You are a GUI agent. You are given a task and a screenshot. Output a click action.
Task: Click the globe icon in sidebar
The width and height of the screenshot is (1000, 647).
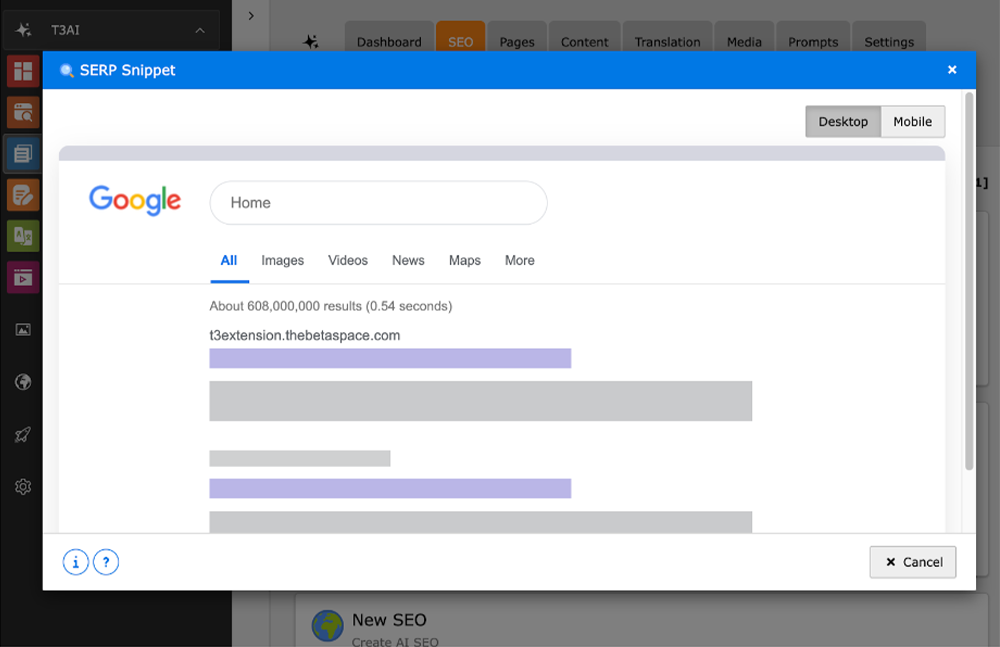tap(22, 381)
